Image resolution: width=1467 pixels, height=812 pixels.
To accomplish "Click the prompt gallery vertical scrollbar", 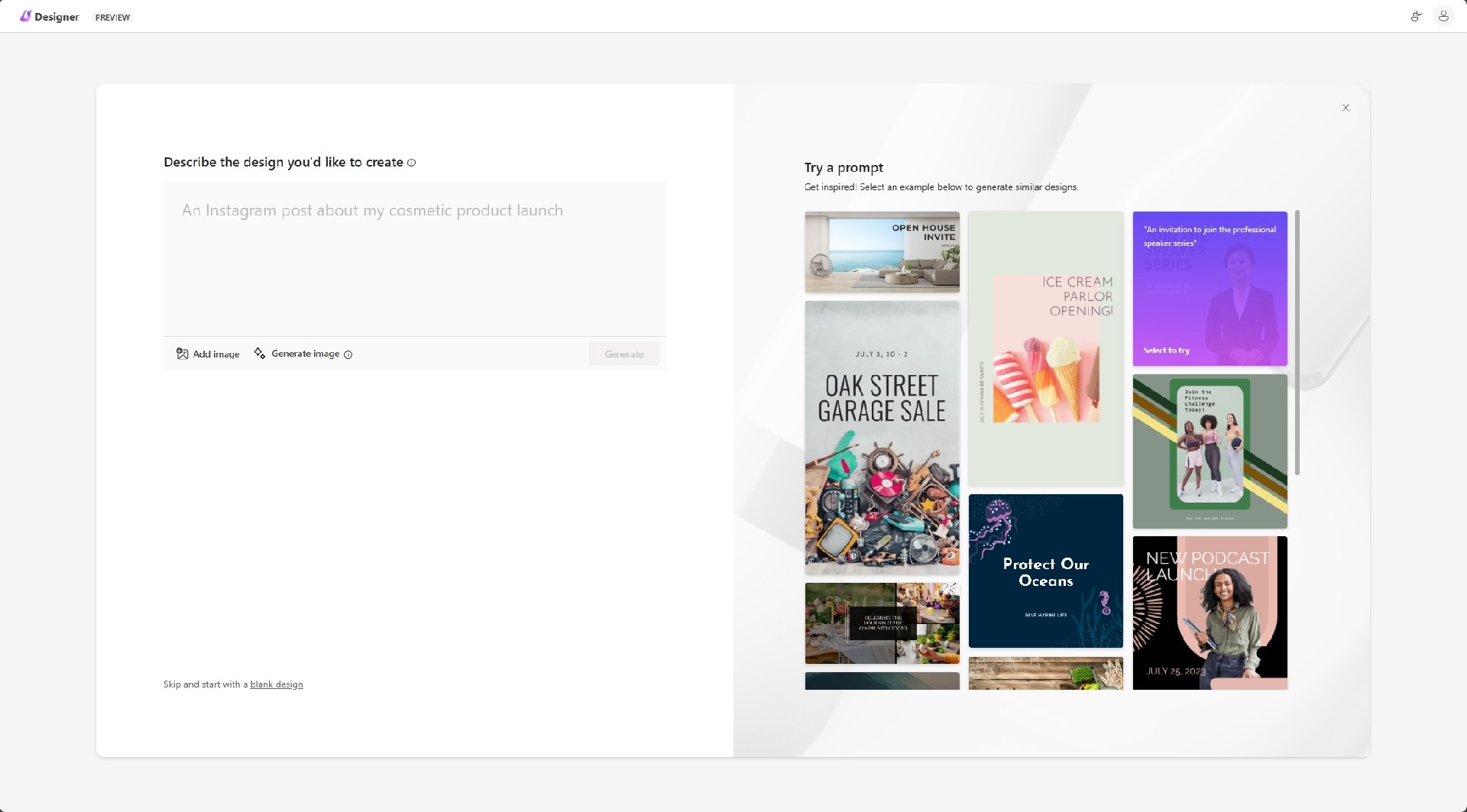I will 1297,342.
